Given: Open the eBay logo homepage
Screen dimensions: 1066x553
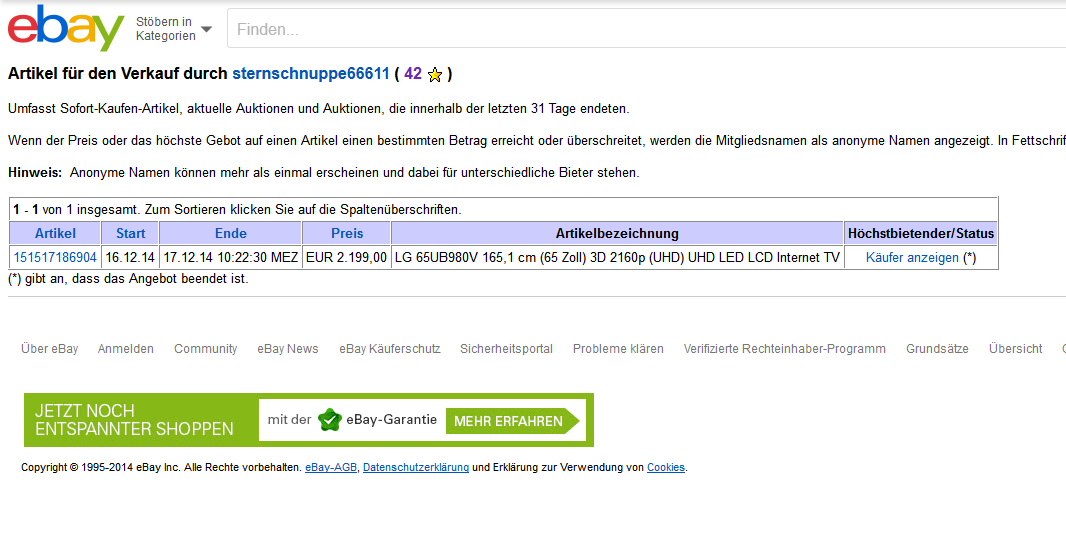Looking at the screenshot, I should click(x=66, y=29).
